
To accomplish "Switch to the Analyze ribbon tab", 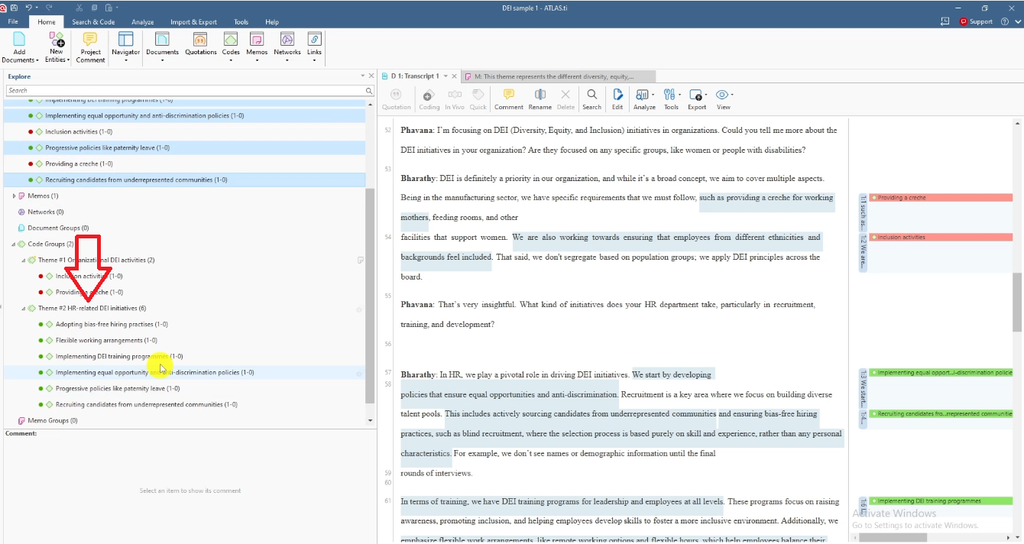I will [142, 22].
